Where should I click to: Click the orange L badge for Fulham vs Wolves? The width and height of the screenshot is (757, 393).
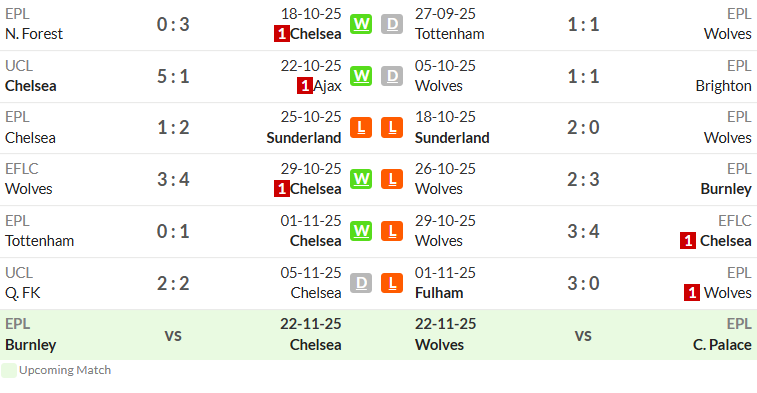pyautogui.click(x=392, y=283)
